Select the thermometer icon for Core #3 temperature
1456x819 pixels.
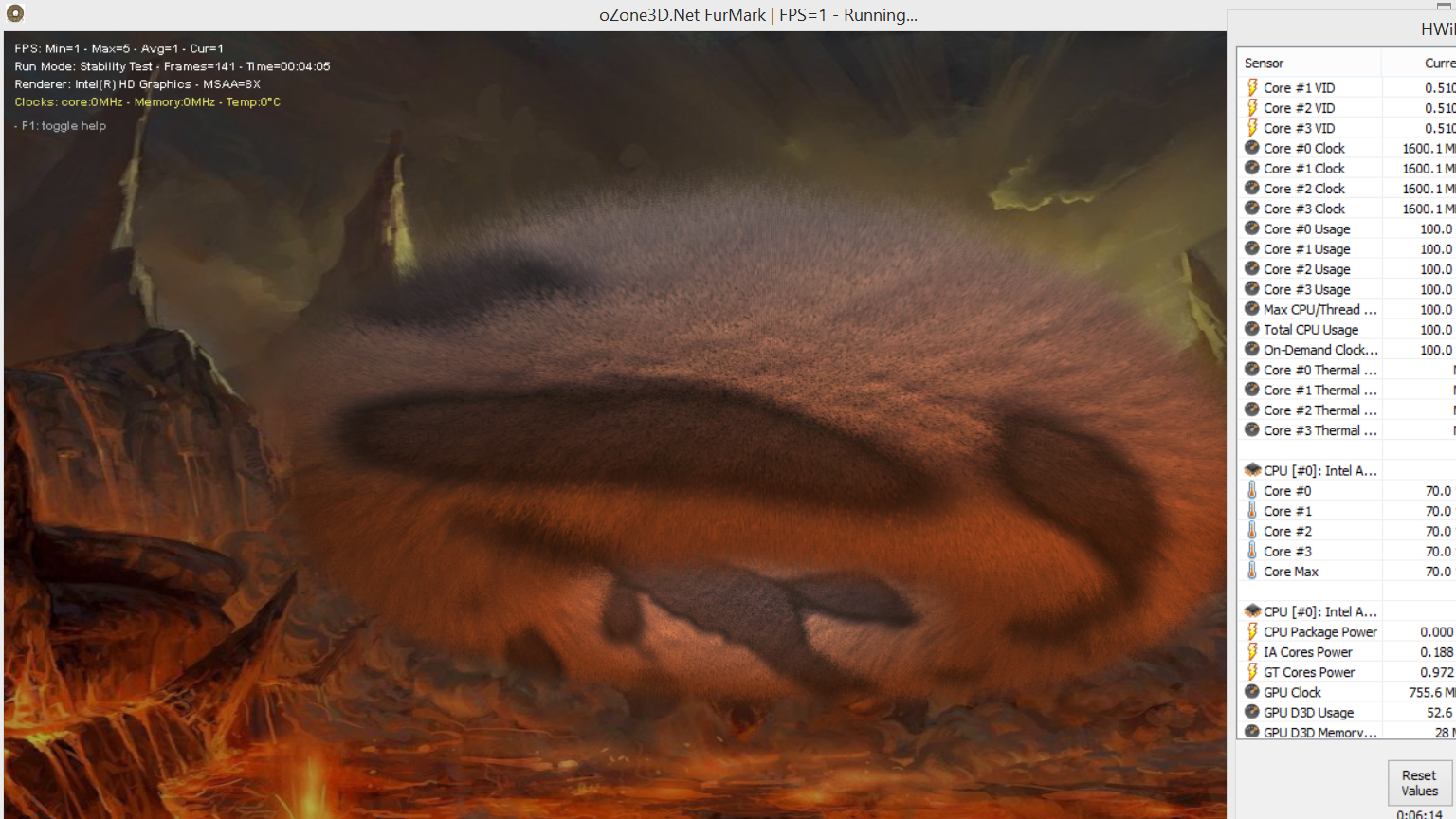coord(1252,551)
